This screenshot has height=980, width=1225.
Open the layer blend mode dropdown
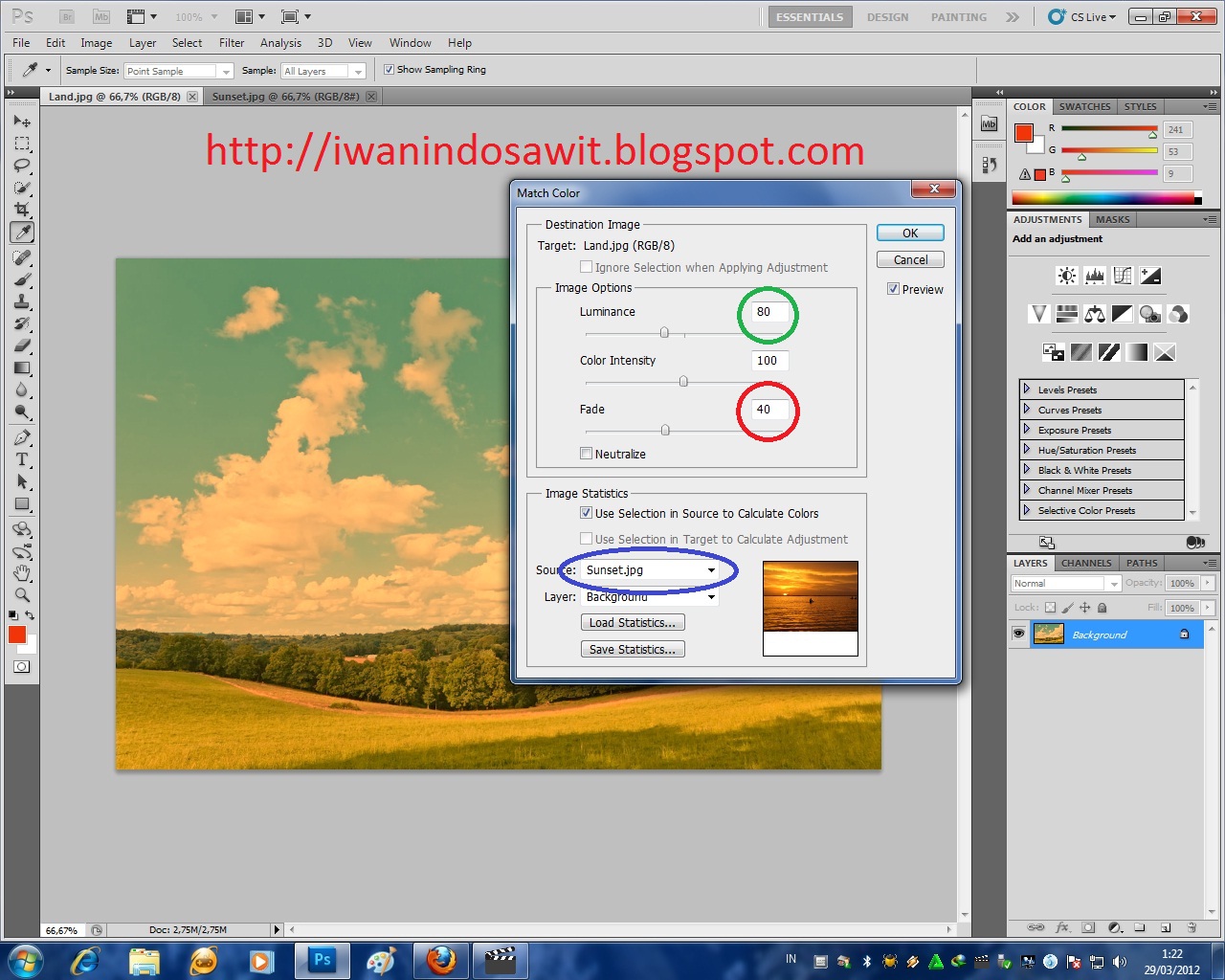(x=1065, y=583)
